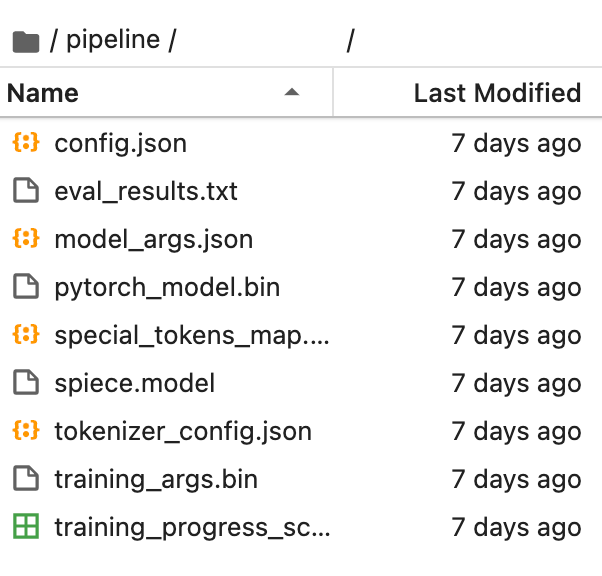
Task: Click the tokenizer_config.json JSON icon
Action: click(26, 430)
